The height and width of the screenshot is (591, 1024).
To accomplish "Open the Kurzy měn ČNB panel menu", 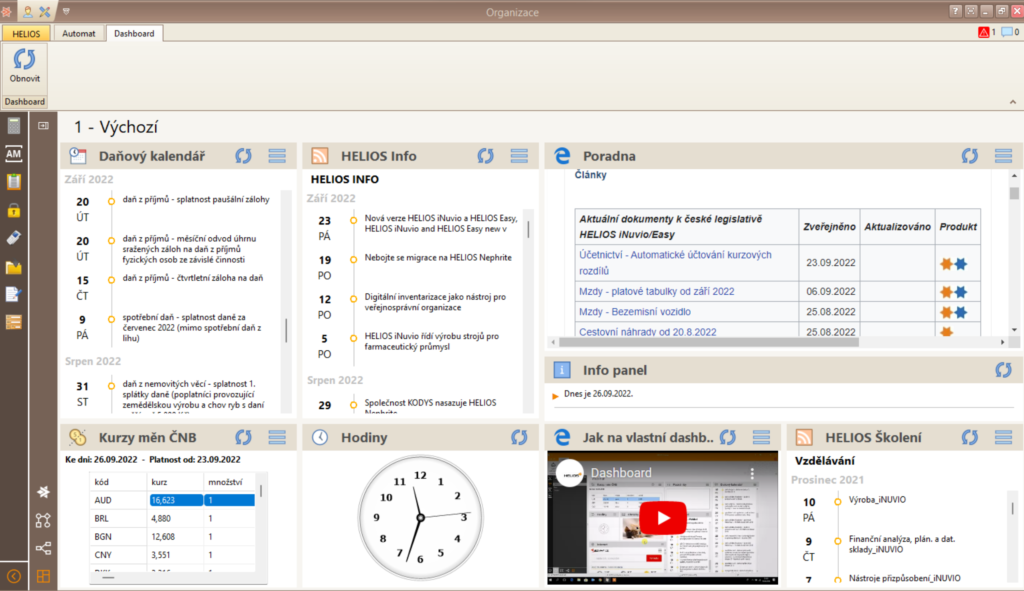I will tap(277, 438).
